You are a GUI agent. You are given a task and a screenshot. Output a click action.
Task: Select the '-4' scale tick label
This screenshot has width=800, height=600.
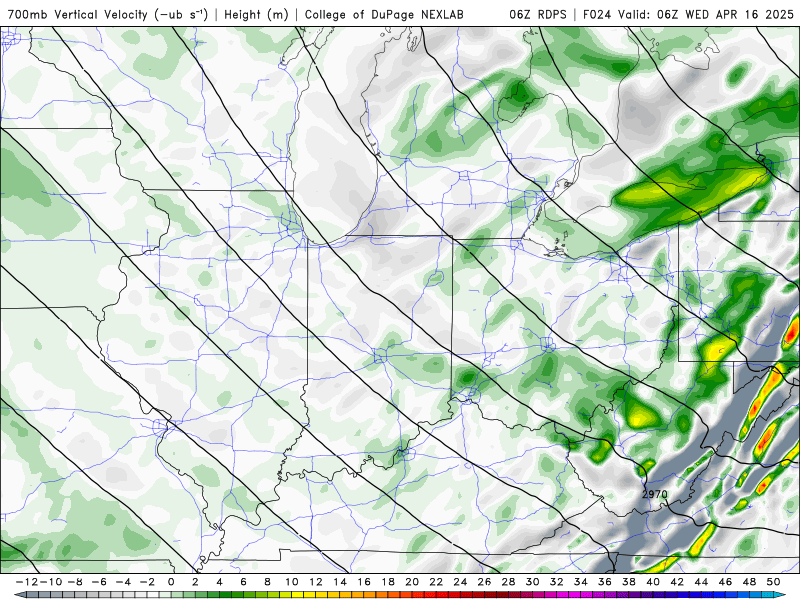(x=123, y=582)
